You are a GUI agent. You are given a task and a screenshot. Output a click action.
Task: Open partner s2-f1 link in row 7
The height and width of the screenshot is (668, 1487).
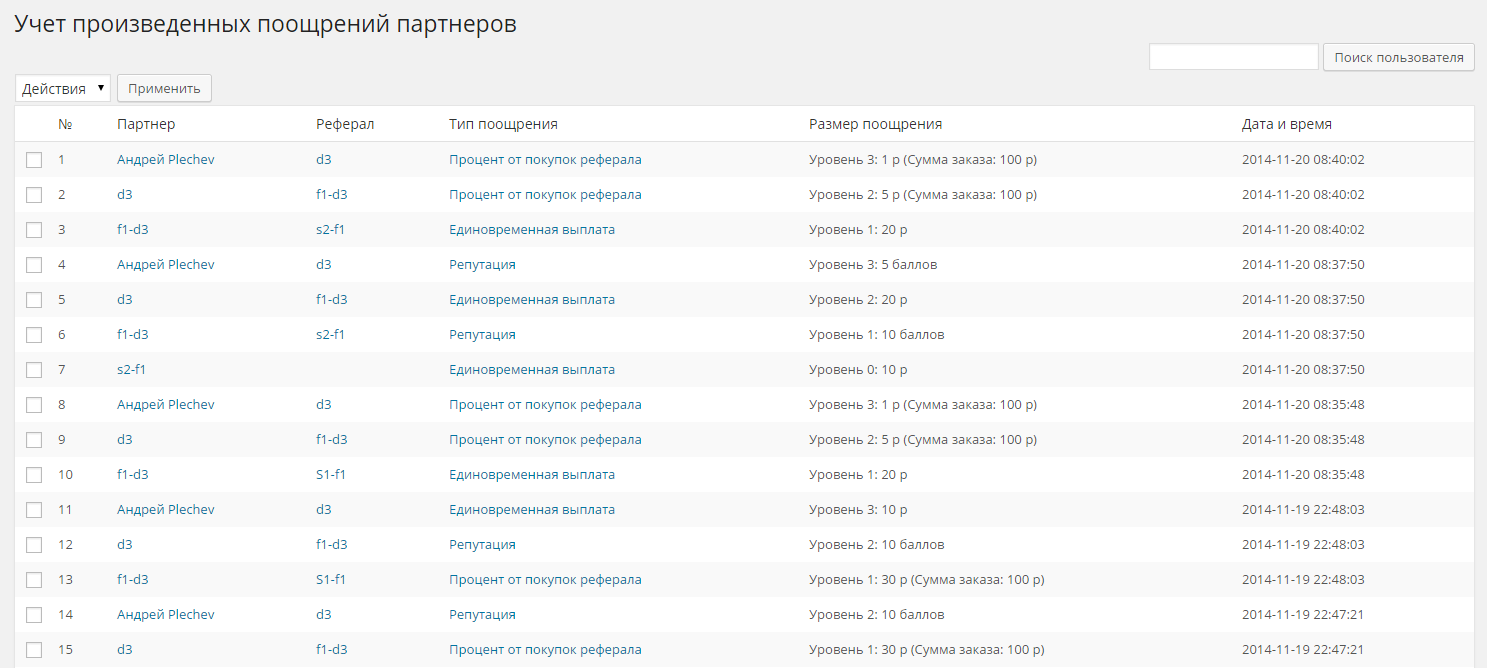point(131,370)
